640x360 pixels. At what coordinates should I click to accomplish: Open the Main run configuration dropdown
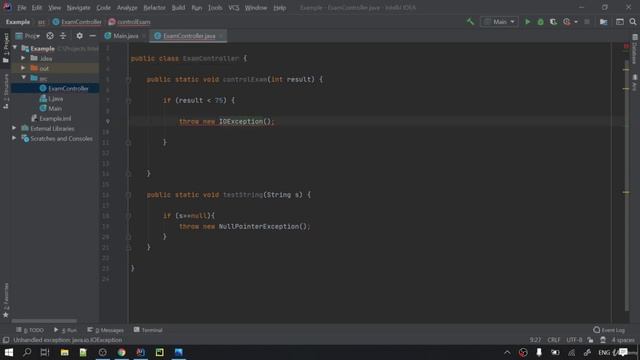pyautogui.click(x=499, y=22)
